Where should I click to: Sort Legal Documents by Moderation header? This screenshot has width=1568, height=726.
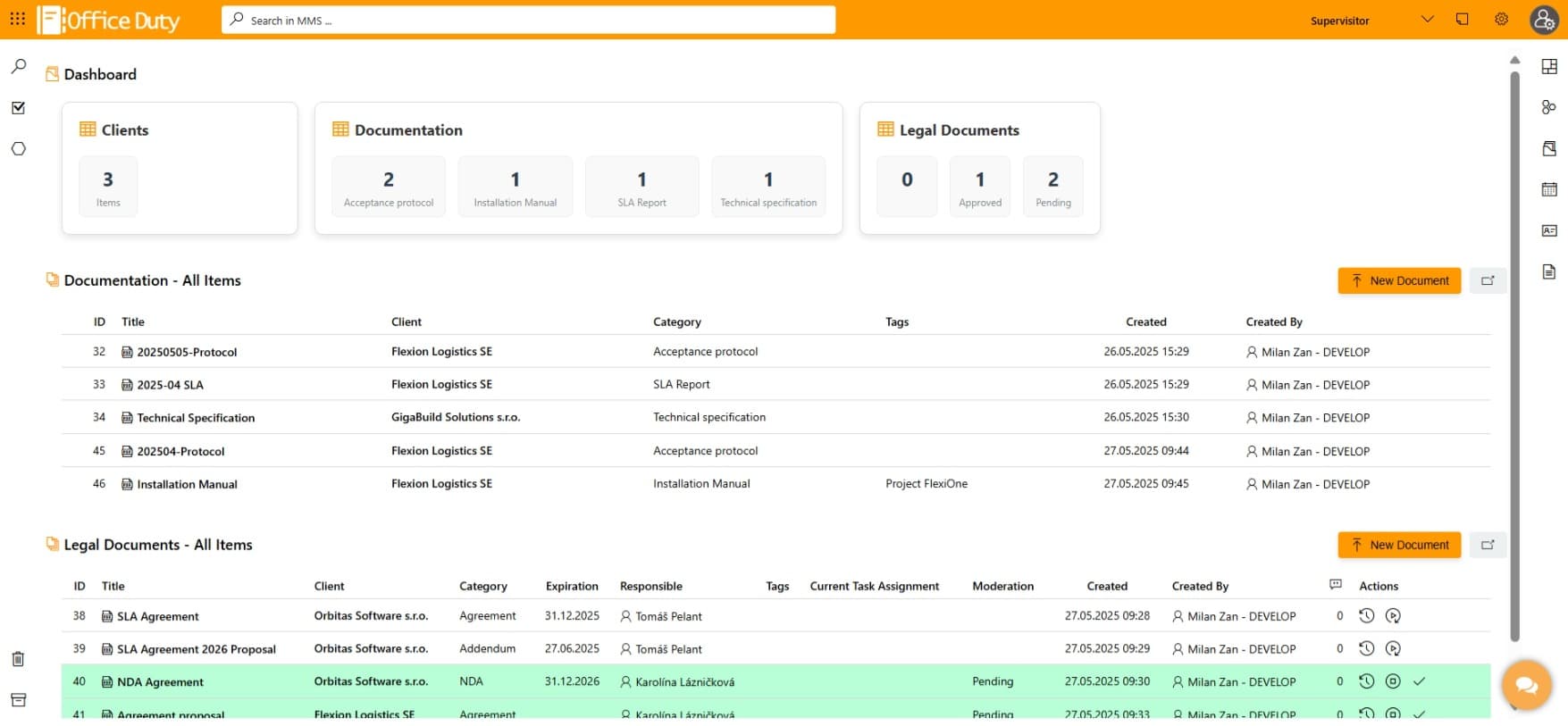pos(1003,586)
